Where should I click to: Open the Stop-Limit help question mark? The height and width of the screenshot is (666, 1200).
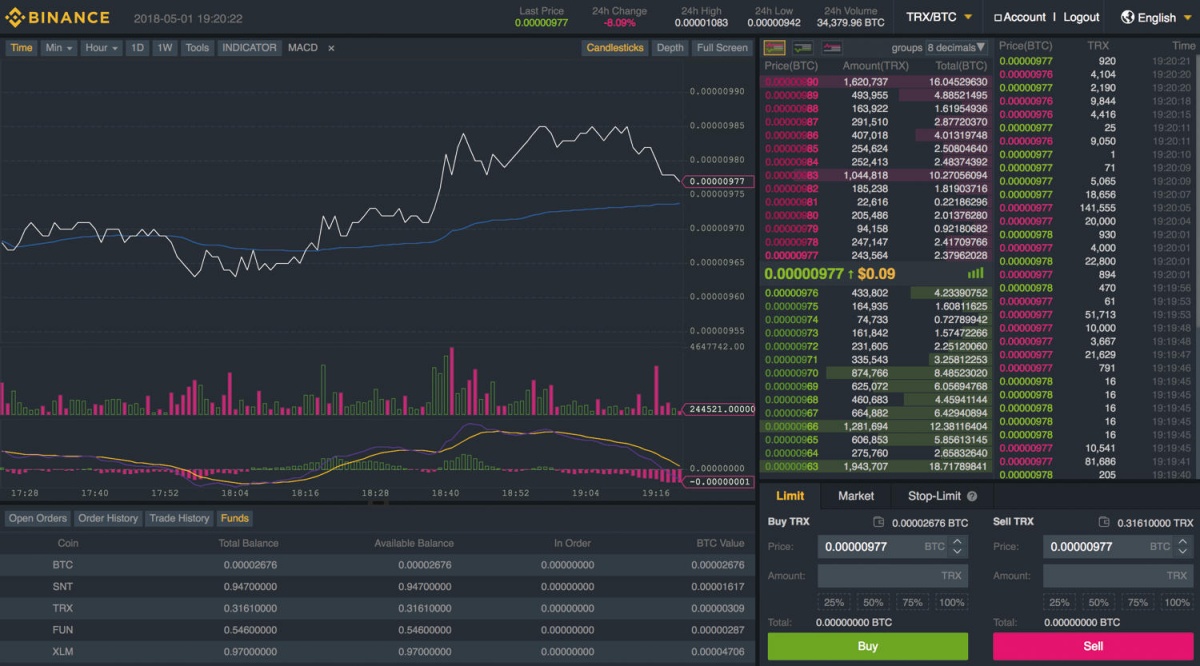(972, 496)
